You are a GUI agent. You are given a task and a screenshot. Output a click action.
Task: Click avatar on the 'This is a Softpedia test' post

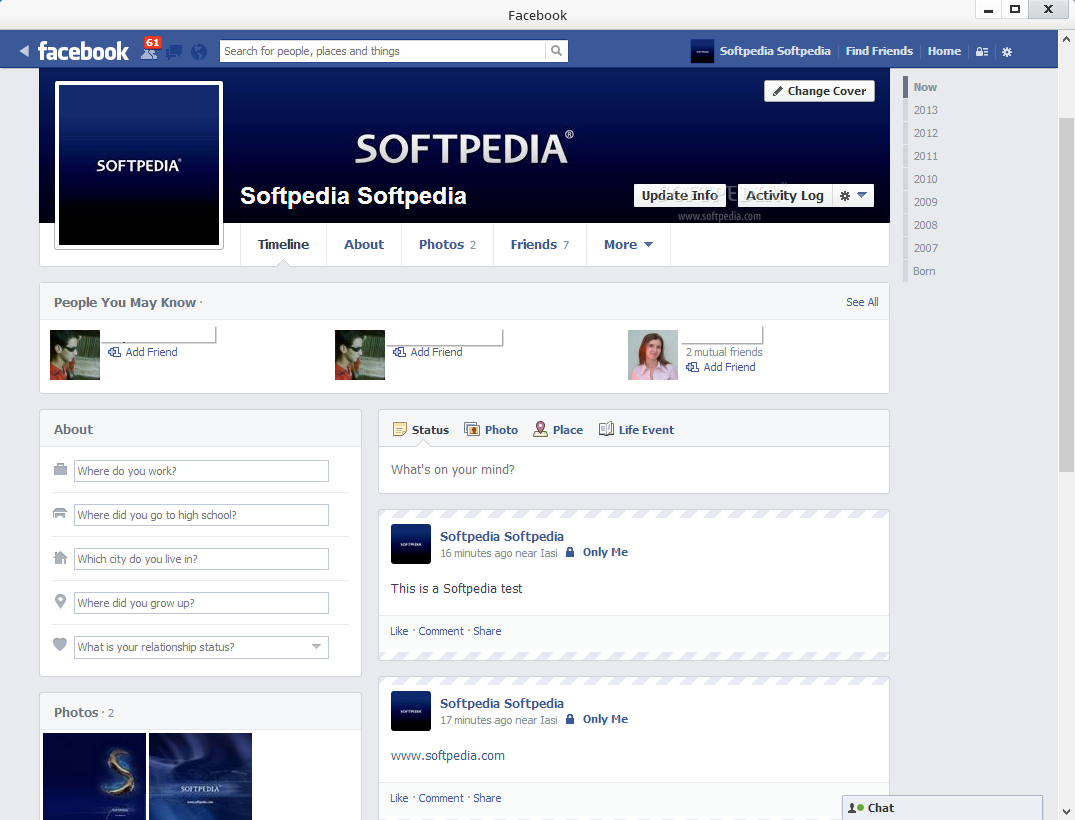tap(411, 544)
